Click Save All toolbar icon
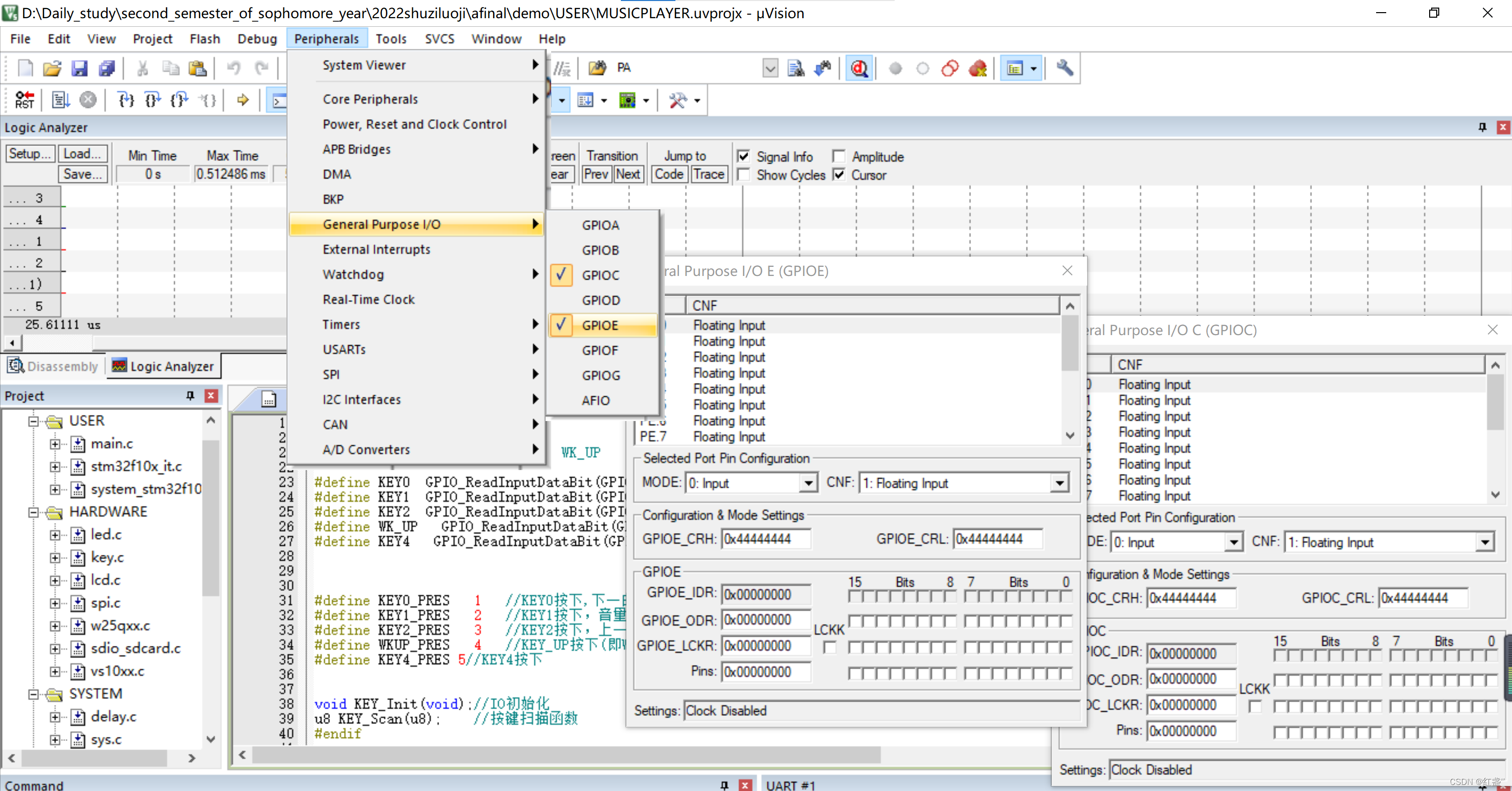The image size is (1512, 791). point(107,68)
